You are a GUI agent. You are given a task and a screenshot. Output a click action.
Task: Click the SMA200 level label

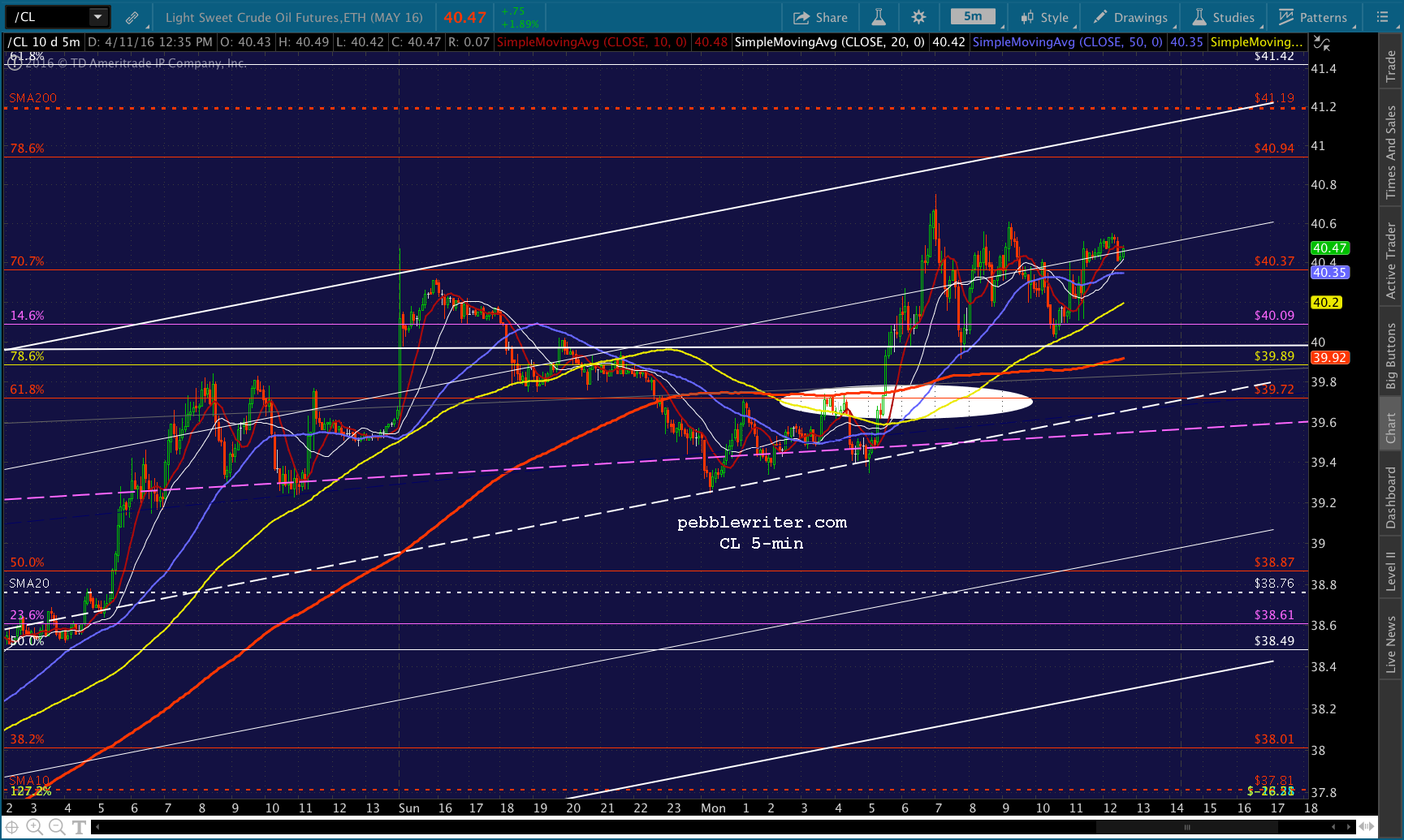pyautogui.click(x=33, y=98)
